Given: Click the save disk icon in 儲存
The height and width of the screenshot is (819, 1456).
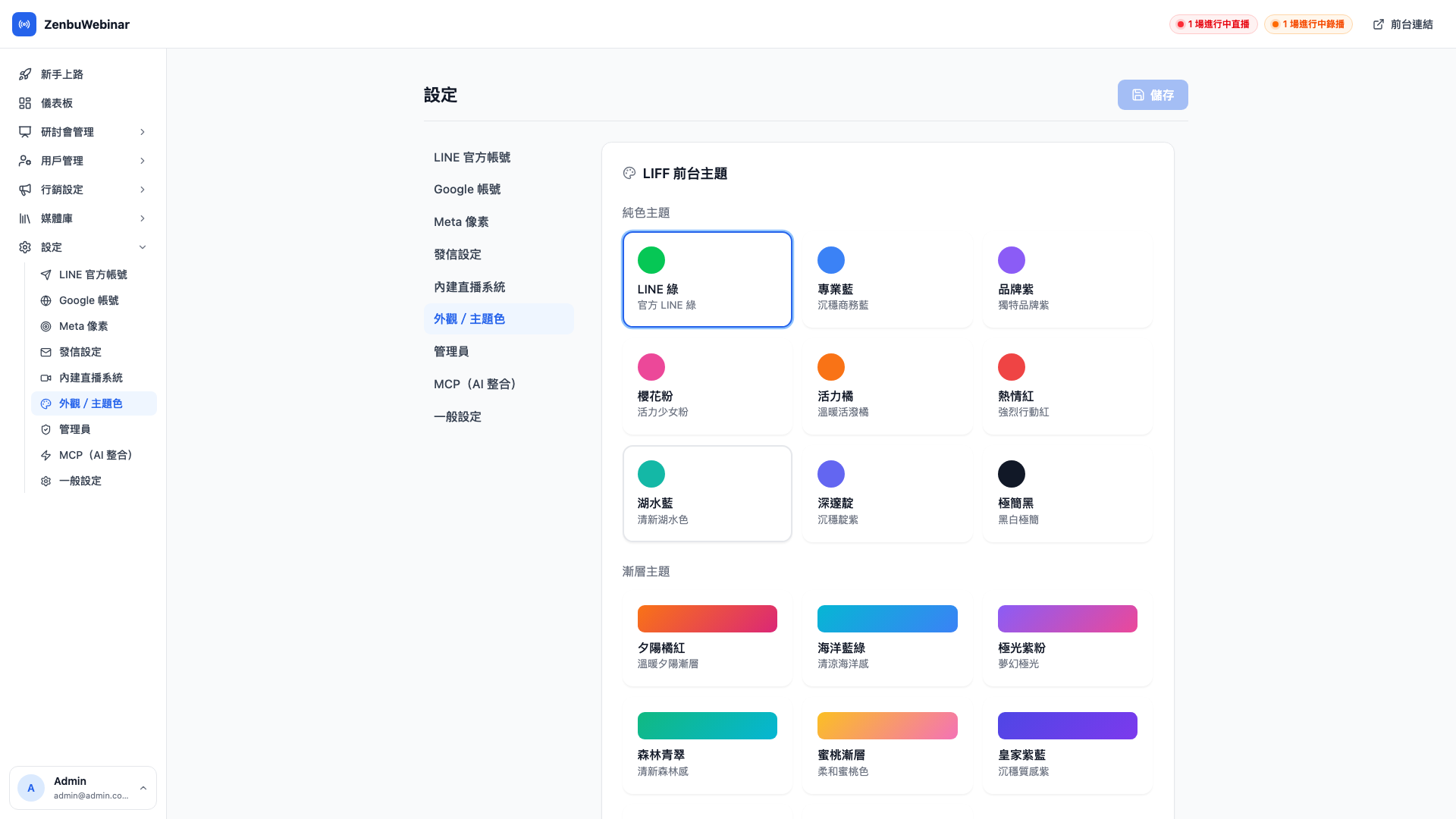Looking at the screenshot, I should tap(1138, 95).
